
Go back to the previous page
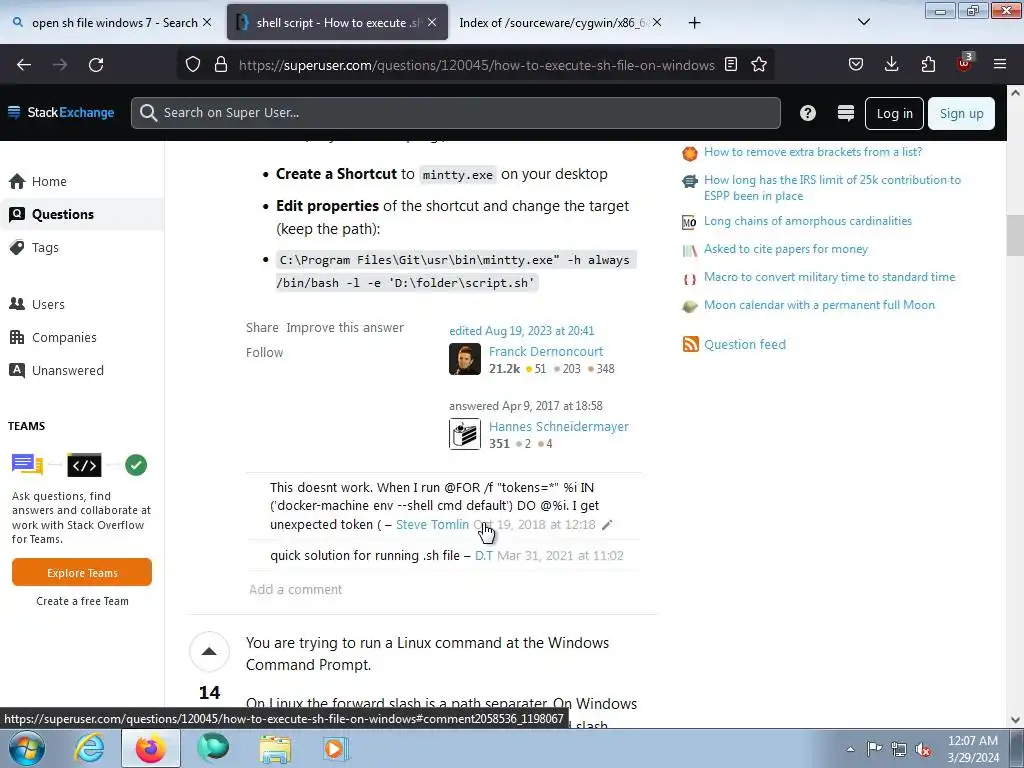(24, 65)
